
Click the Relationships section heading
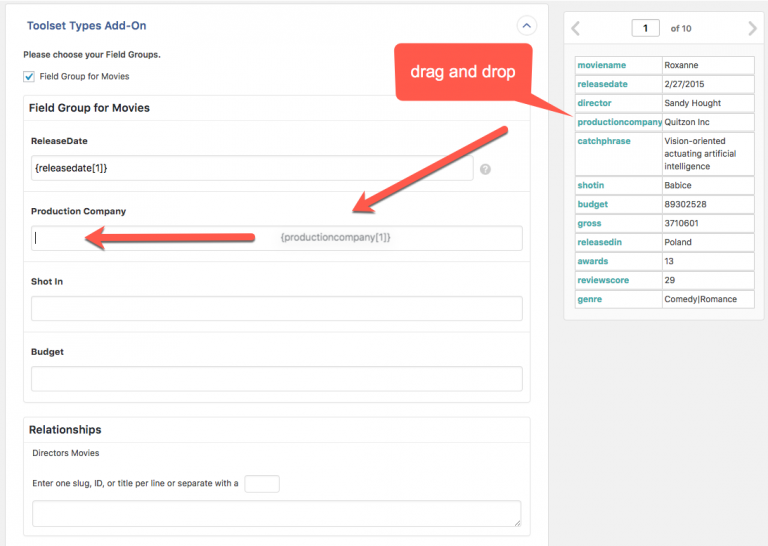point(65,429)
